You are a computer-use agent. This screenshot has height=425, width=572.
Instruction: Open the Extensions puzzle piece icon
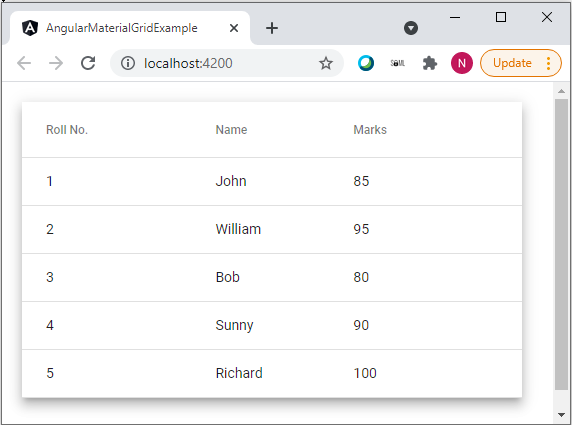(430, 63)
